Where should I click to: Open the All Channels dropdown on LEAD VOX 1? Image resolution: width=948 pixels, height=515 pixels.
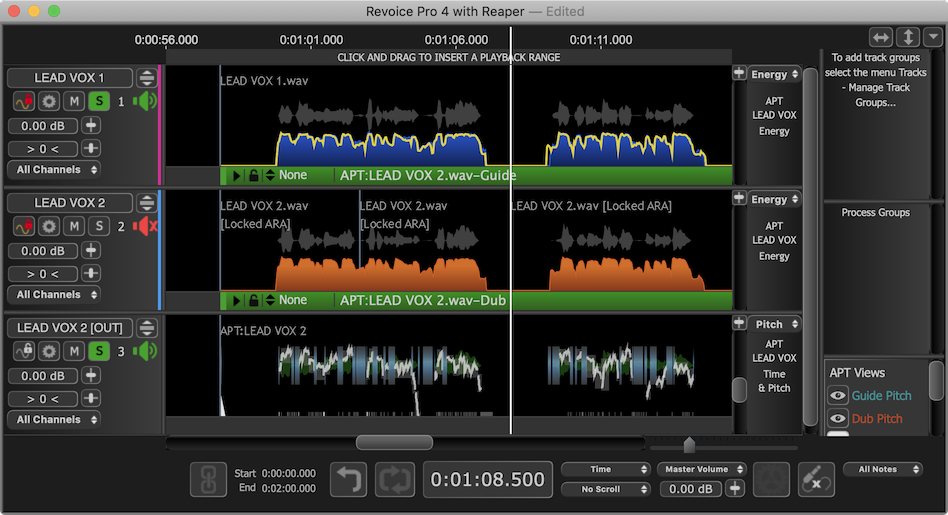click(x=57, y=170)
